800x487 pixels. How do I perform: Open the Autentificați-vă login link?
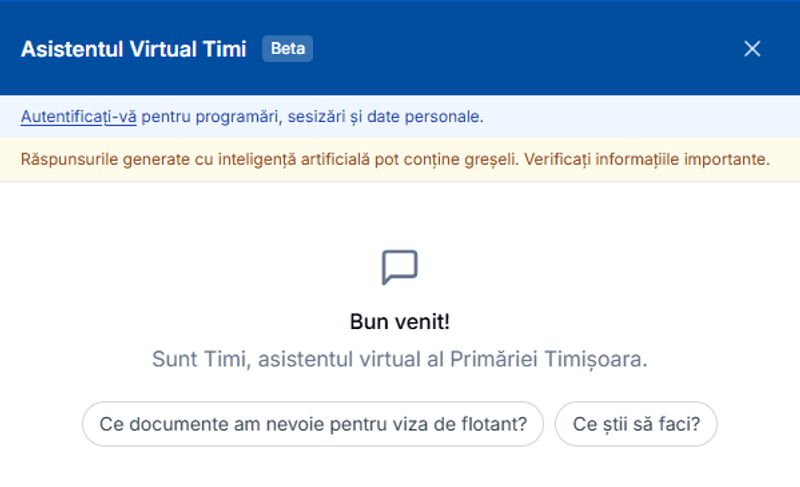(78, 117)
